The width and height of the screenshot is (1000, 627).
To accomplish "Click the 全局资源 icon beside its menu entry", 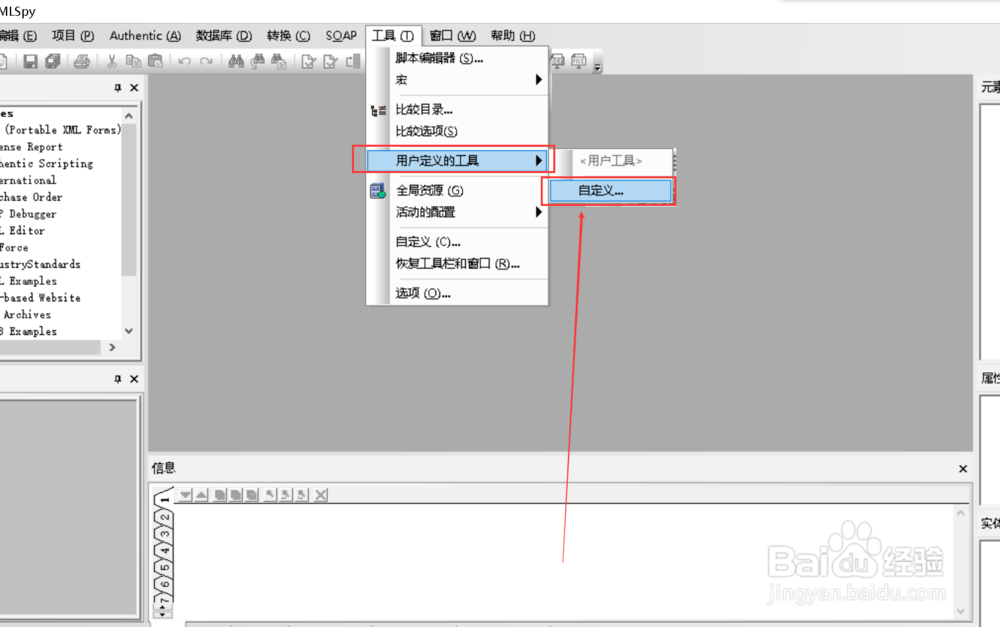I will [378, 190].
